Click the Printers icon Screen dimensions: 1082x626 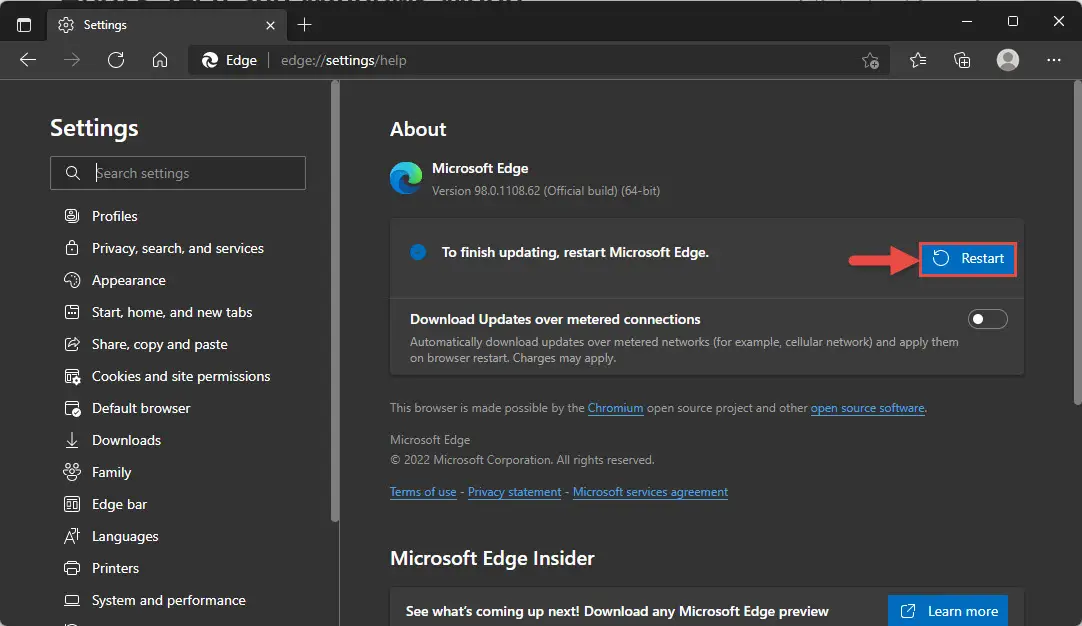(72, 568)
